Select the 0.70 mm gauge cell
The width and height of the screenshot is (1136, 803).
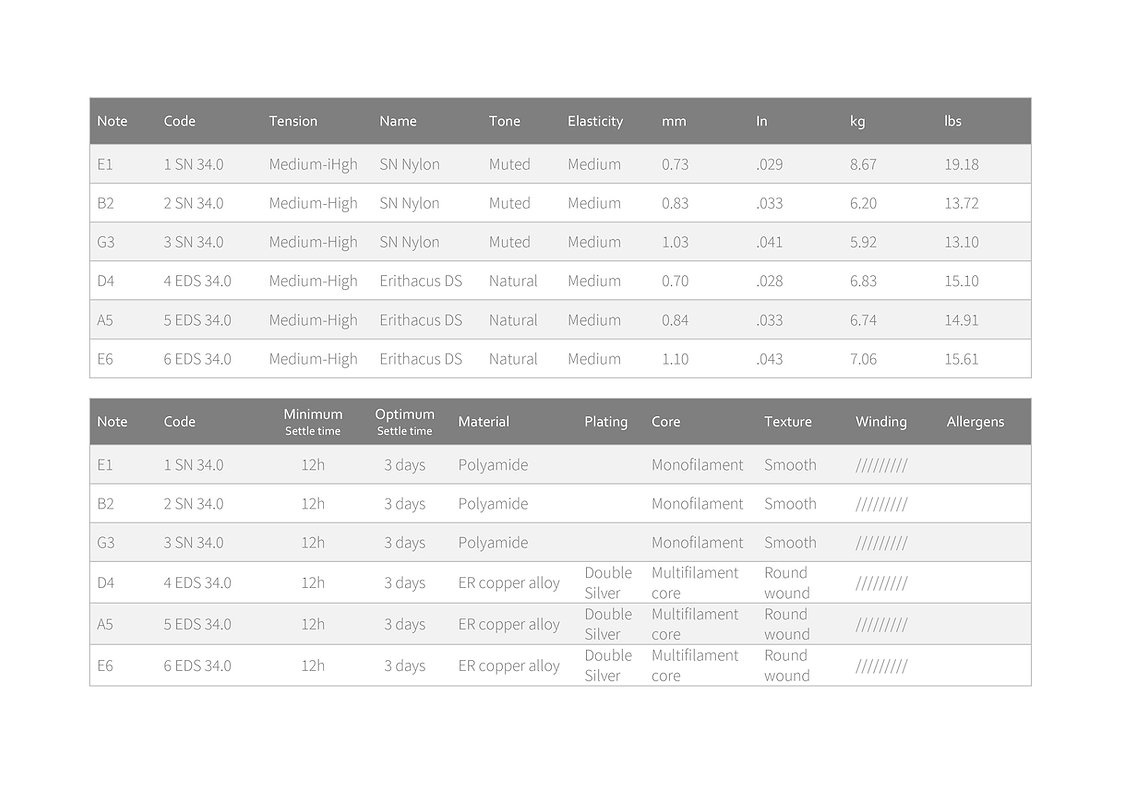675,281
